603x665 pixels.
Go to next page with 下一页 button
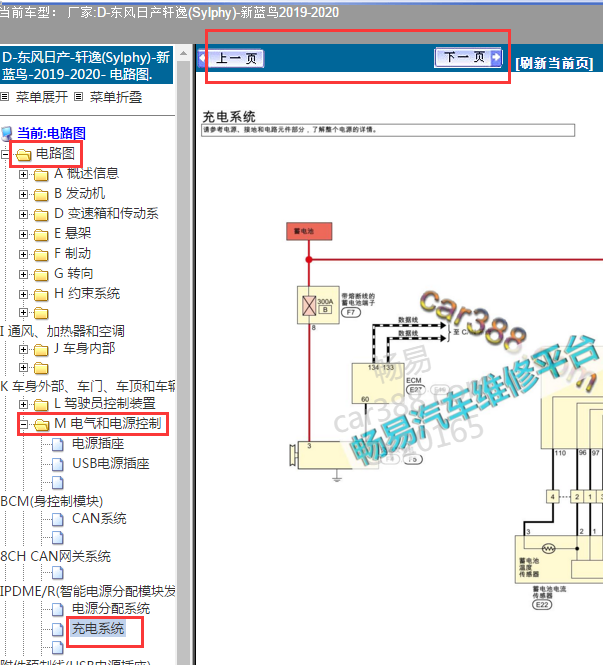468,57
